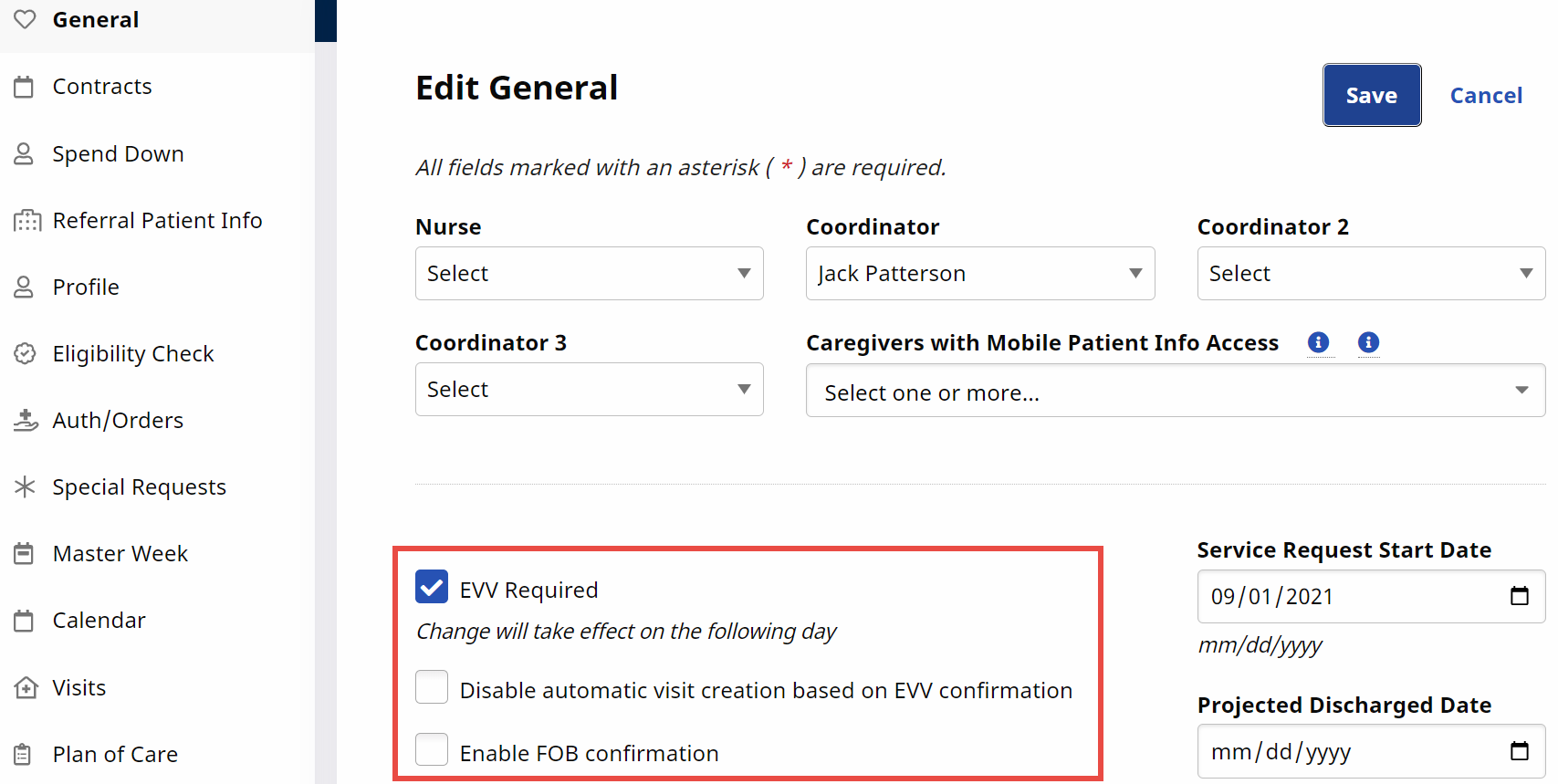Enable Disable automatic visit creation checkbox
Image resolution: width=1558 pixels, height=784 pixels.
point(432,687)
